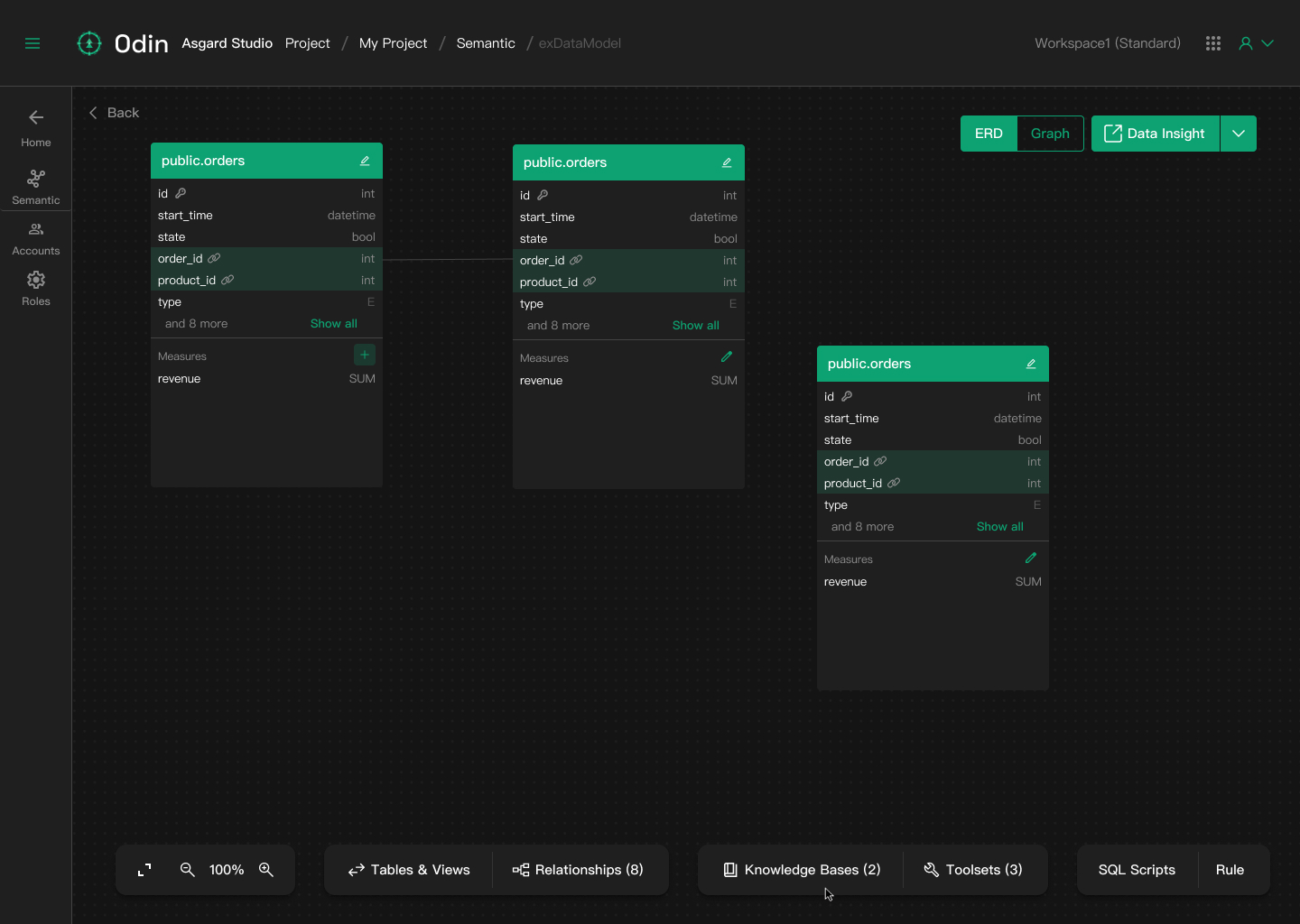
Task: Click the fit-to-screen expand icon
Action: (x=144, y=870)
